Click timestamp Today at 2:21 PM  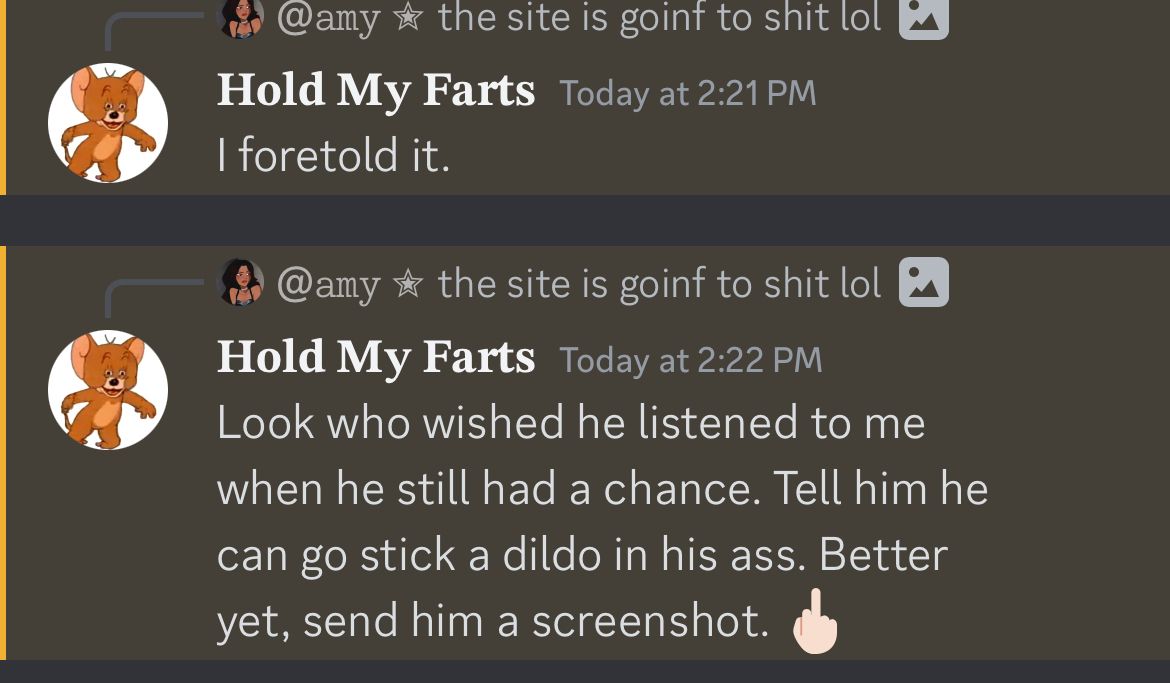point(688,94)
